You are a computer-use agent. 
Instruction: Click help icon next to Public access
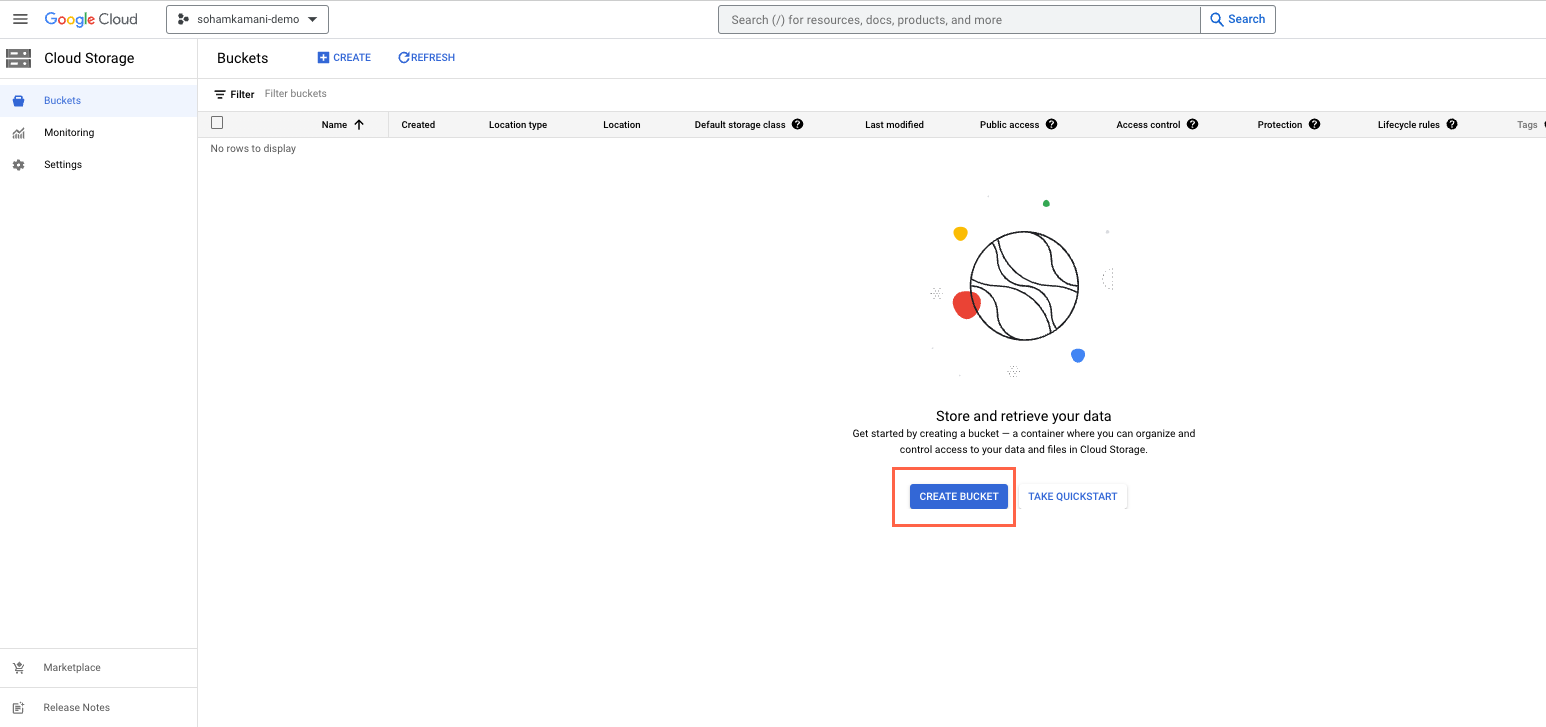click(1051, 124)
